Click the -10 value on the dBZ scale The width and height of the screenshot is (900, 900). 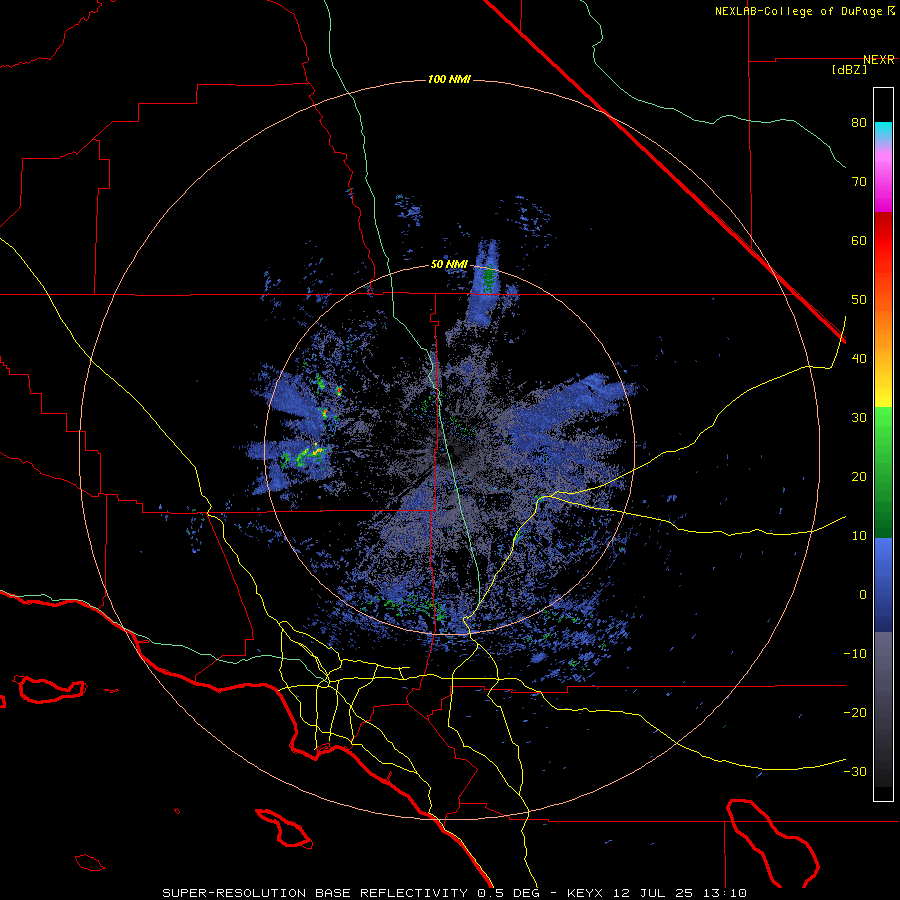point(855,654)
